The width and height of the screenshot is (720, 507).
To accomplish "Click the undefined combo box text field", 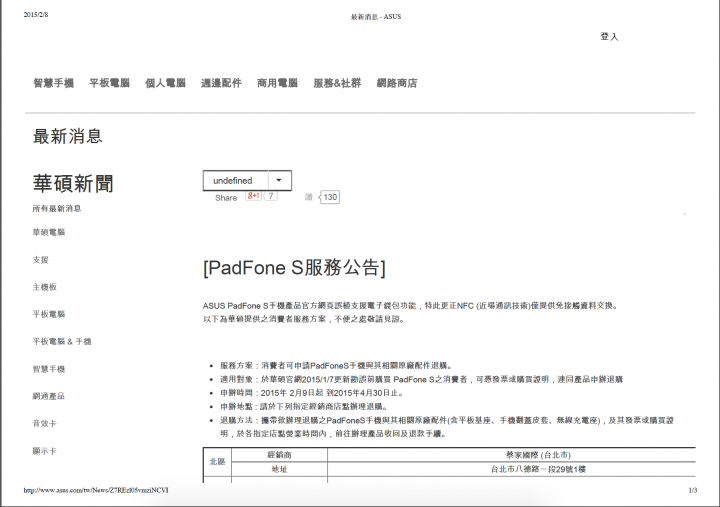I will tap(236, 180).
